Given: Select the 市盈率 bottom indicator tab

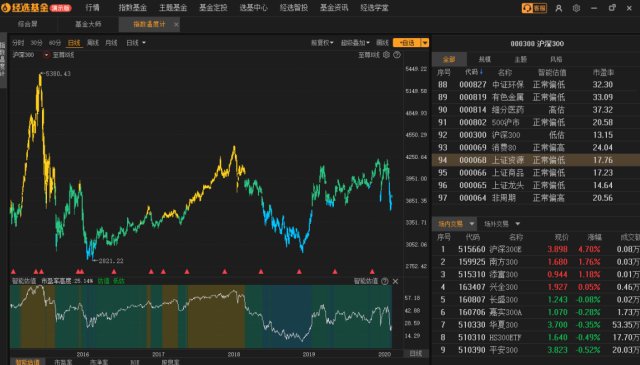Looking at the screenshot, I should click(x=63, y=362).
